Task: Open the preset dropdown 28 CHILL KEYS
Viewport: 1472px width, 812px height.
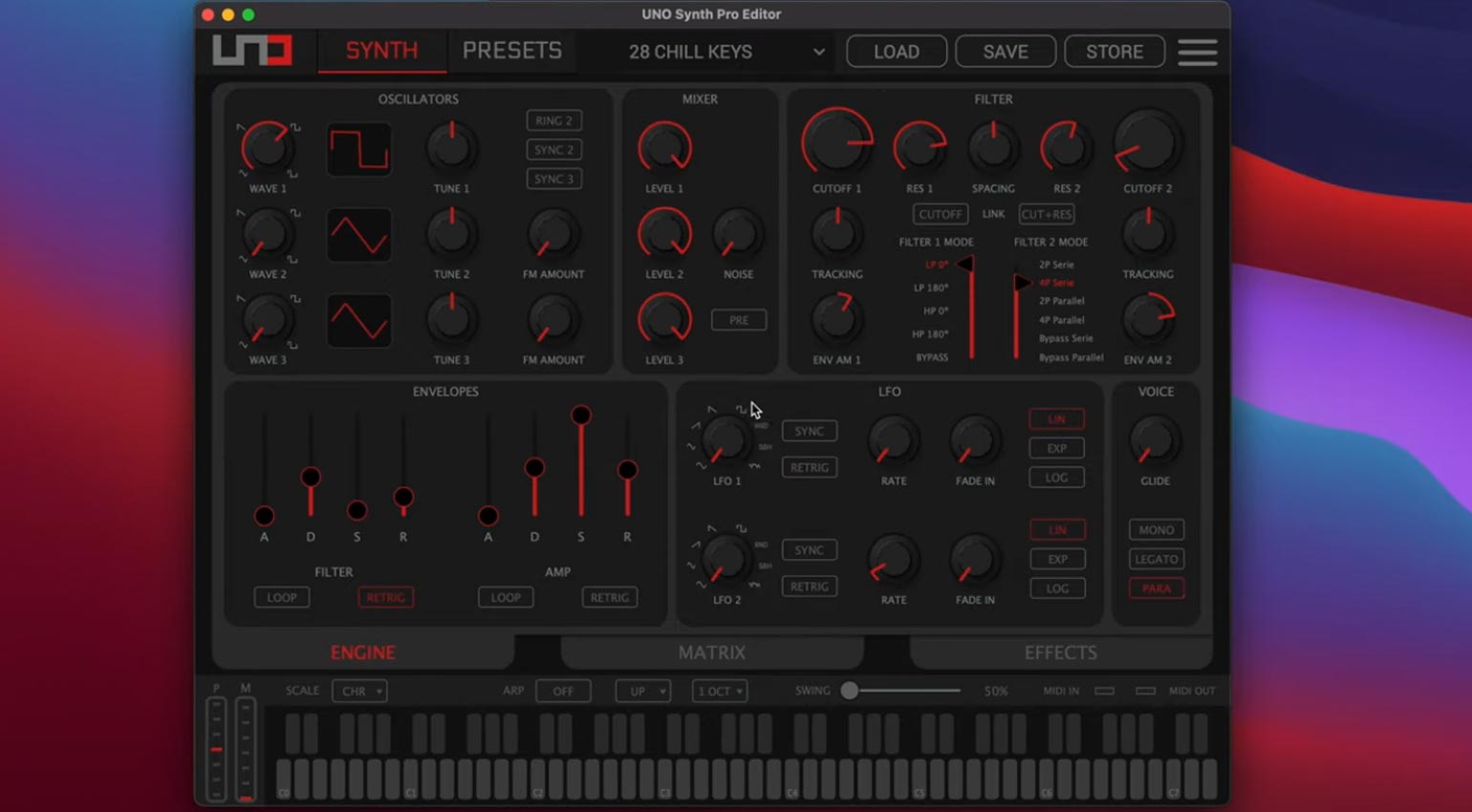Action: [x=725, y=52]
